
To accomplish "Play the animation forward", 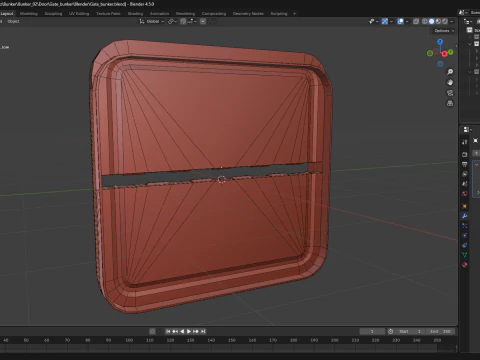I will point(189,331).
